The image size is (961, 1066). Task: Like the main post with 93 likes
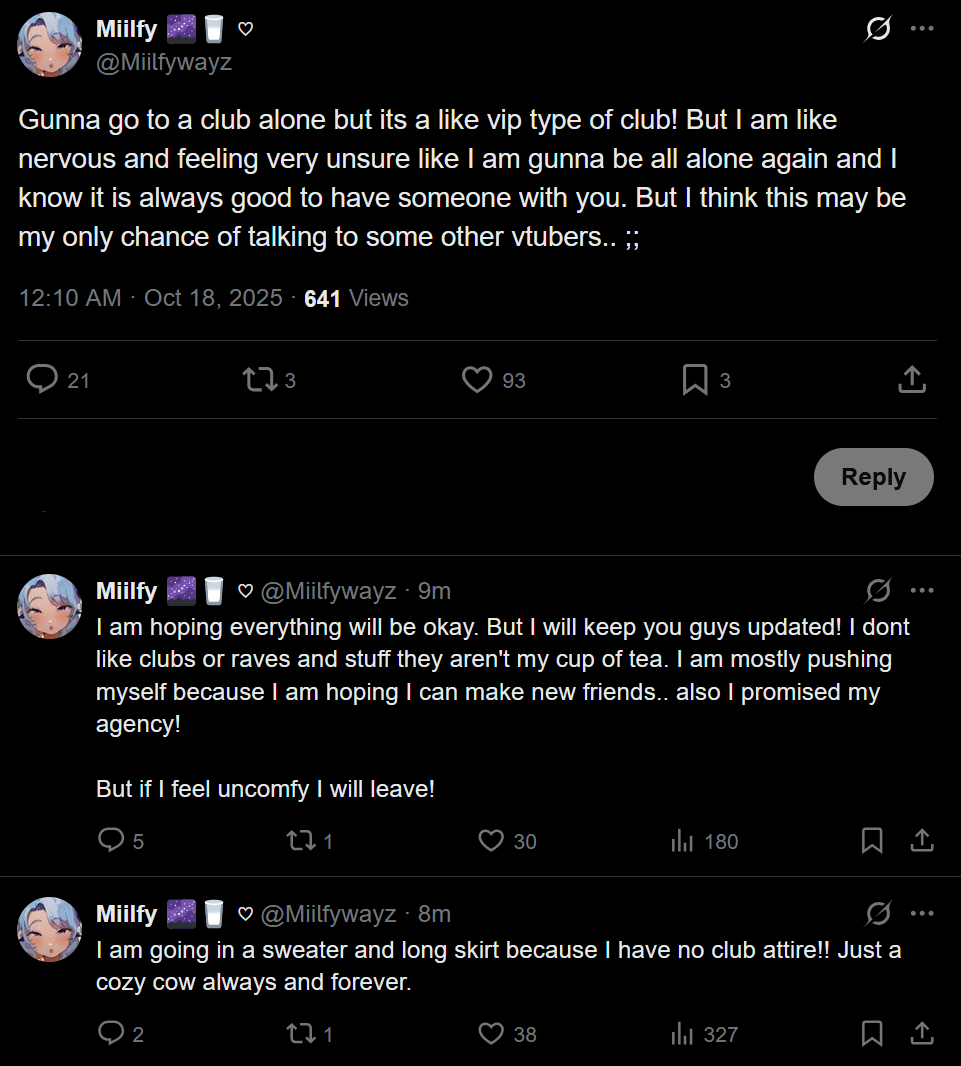pos(477,379)
